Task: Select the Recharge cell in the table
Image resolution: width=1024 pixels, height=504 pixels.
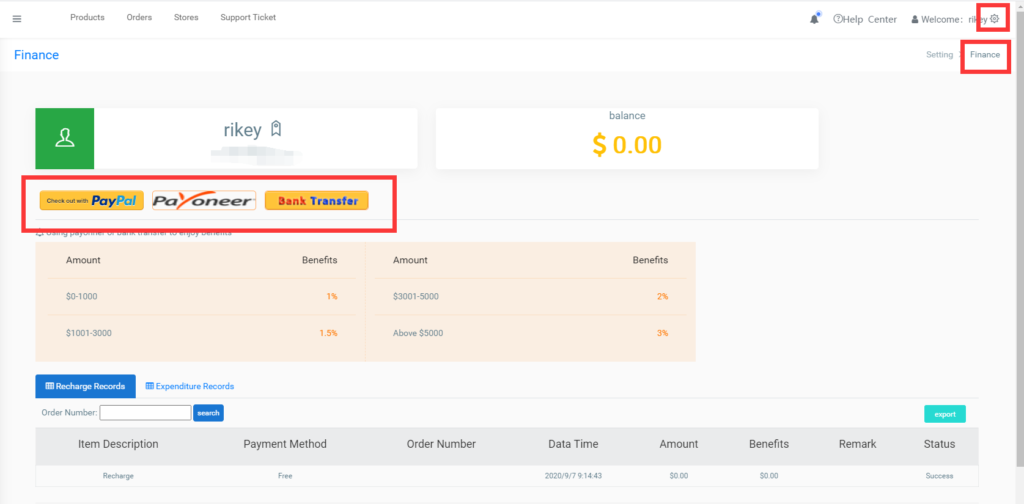Action: [x=118, y=476]
